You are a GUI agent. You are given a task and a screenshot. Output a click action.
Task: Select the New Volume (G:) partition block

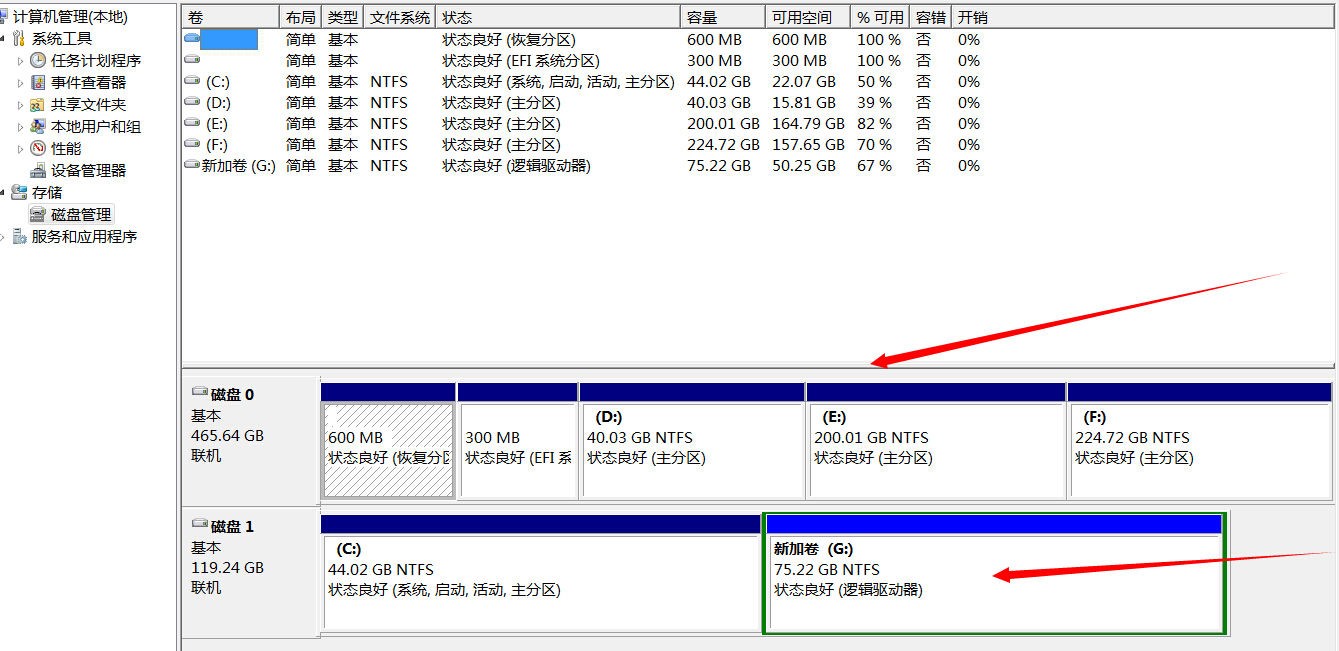click(993, 580)
